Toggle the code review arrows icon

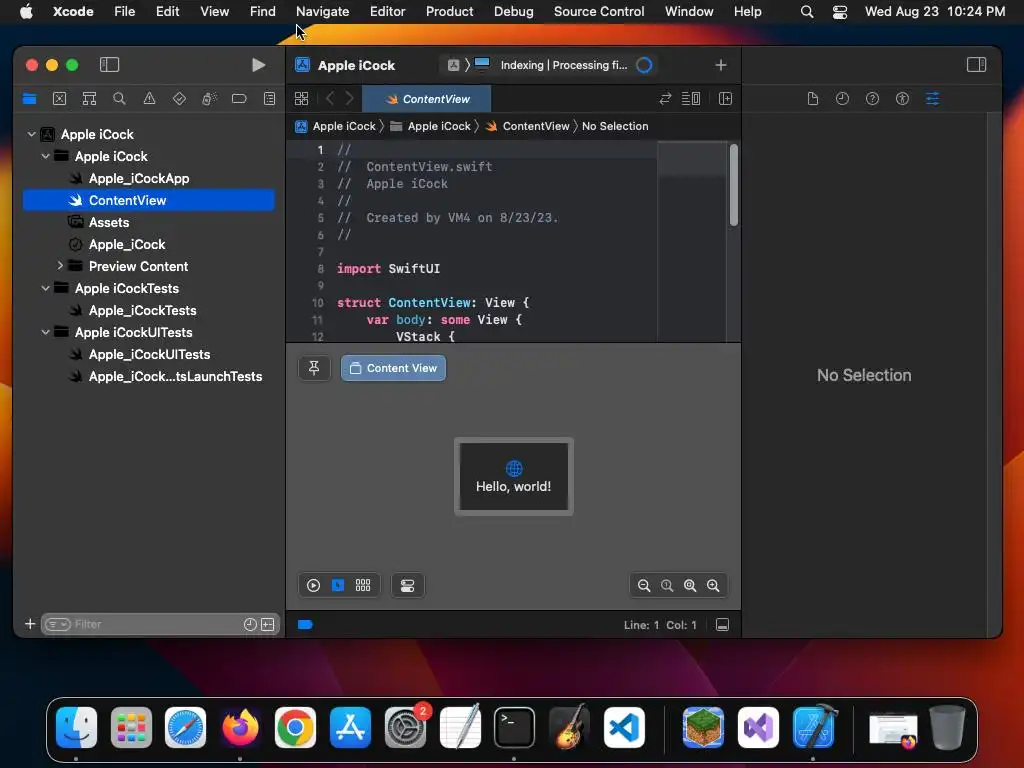click(x=665, y=99)
